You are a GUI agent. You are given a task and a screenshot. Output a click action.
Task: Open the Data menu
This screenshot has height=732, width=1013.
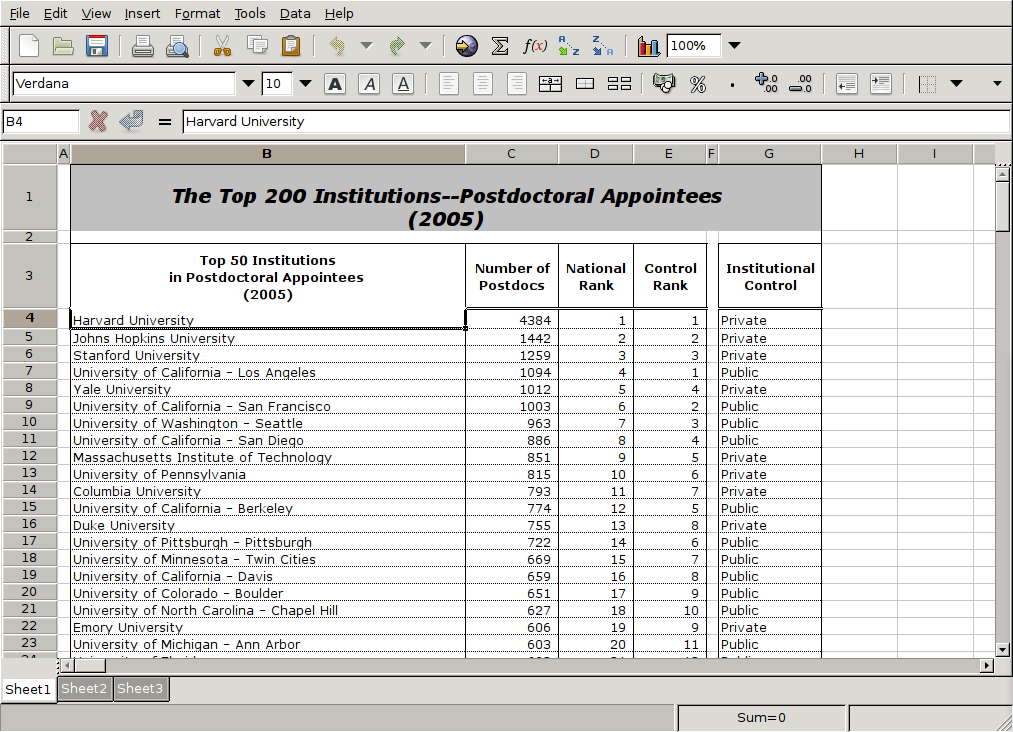pos(295,14)
